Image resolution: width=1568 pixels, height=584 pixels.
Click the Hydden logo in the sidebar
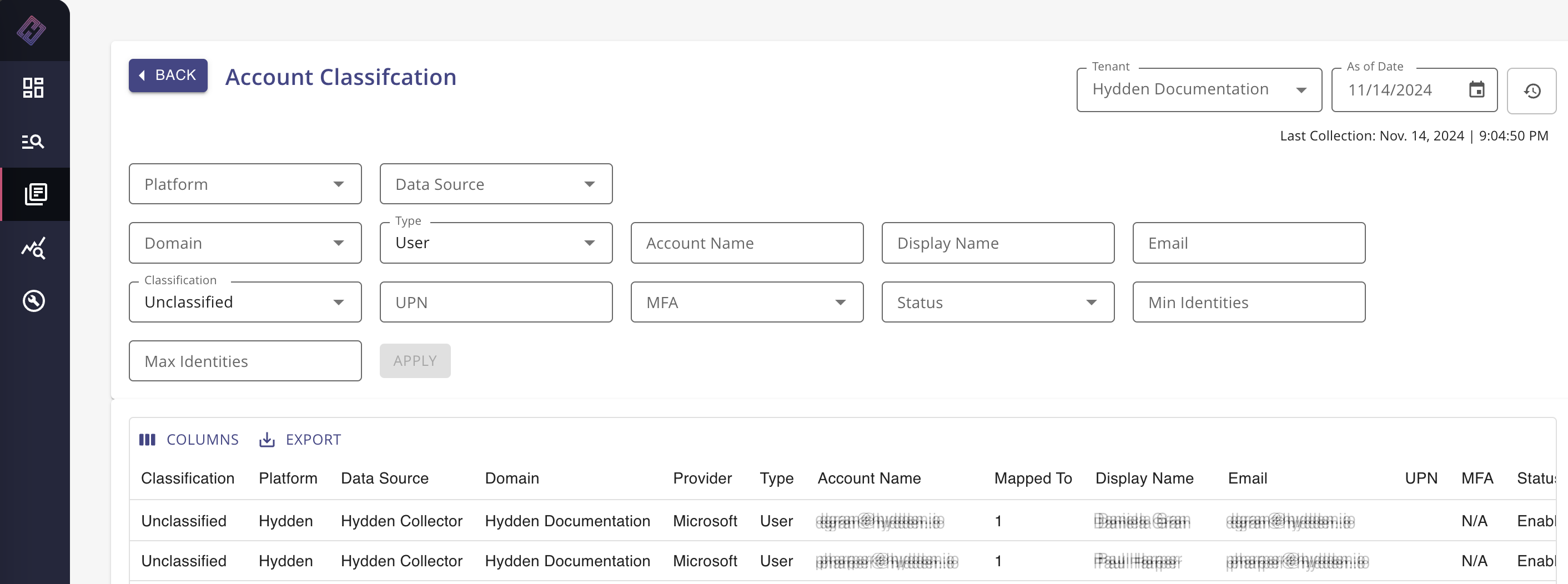33,31
